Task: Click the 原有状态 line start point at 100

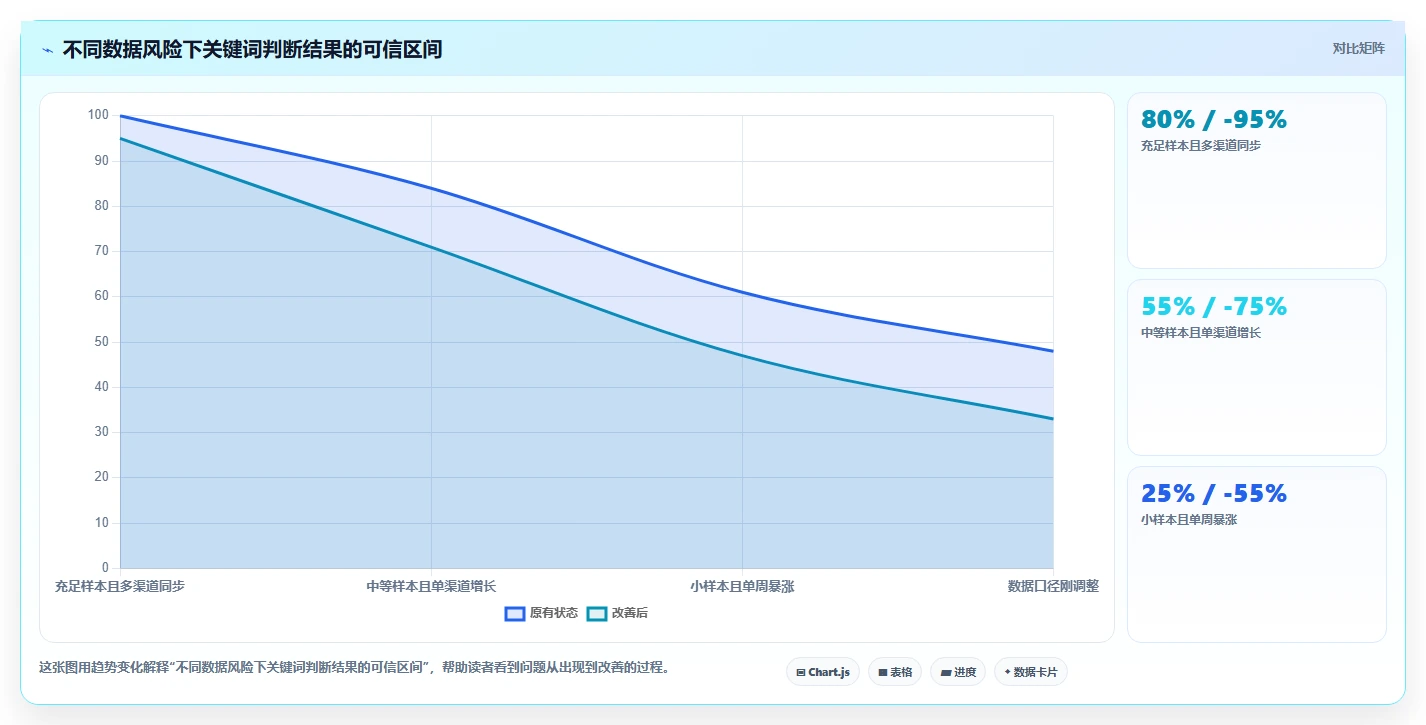Action: click(x=120, y=116)
